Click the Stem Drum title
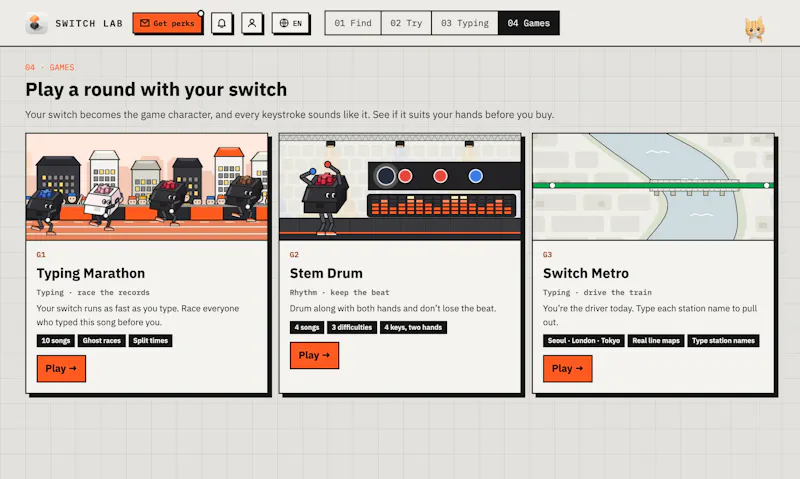The height and width of the screenshot is (479, 800). pyautogui.click(x=326, y=273)
